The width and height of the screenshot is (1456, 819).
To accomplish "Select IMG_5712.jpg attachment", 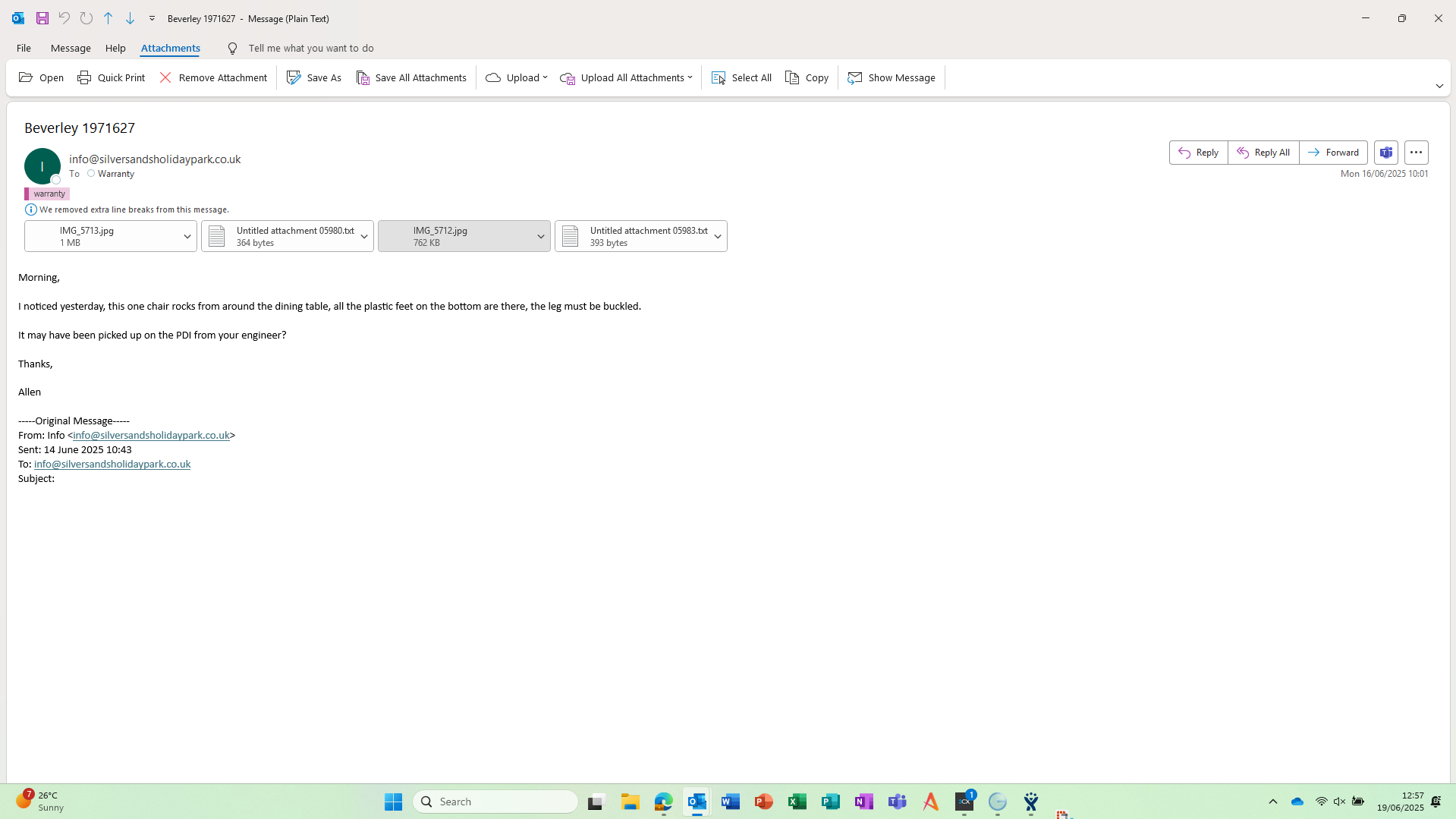I will [x=455, y=236].
